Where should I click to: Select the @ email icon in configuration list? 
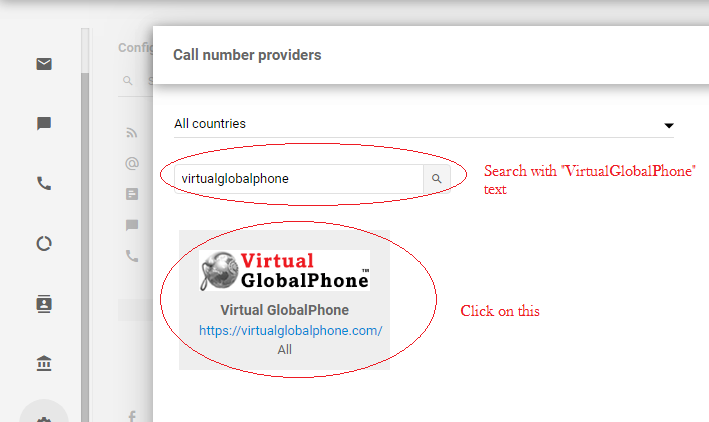coord(132,163)
